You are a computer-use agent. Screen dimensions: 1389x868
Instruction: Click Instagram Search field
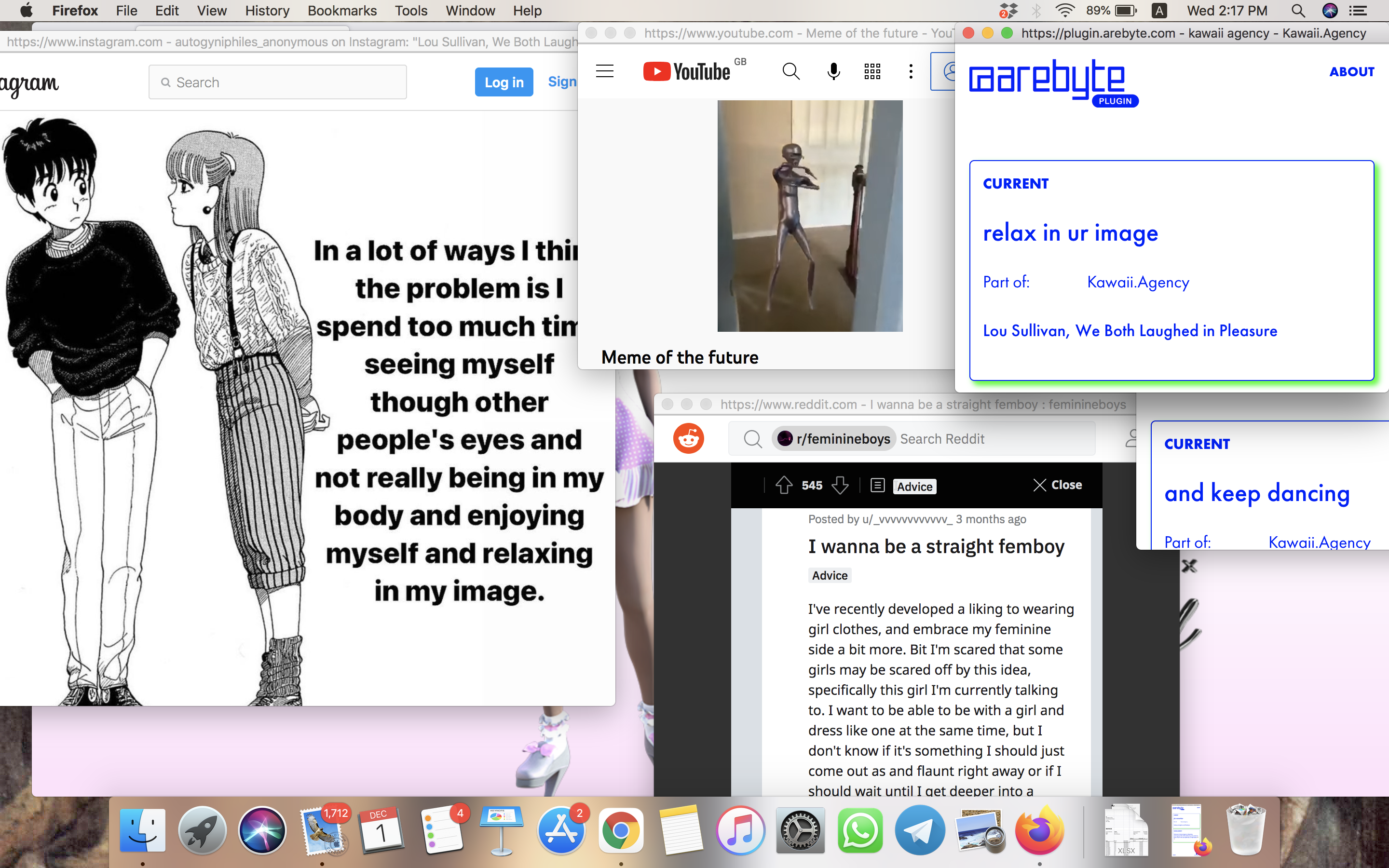tap(278, 82)
